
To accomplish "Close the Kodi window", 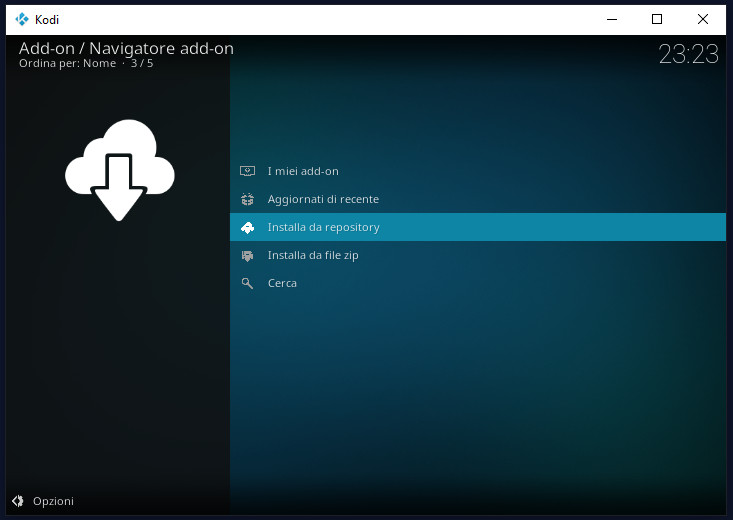I will point(703,19).
